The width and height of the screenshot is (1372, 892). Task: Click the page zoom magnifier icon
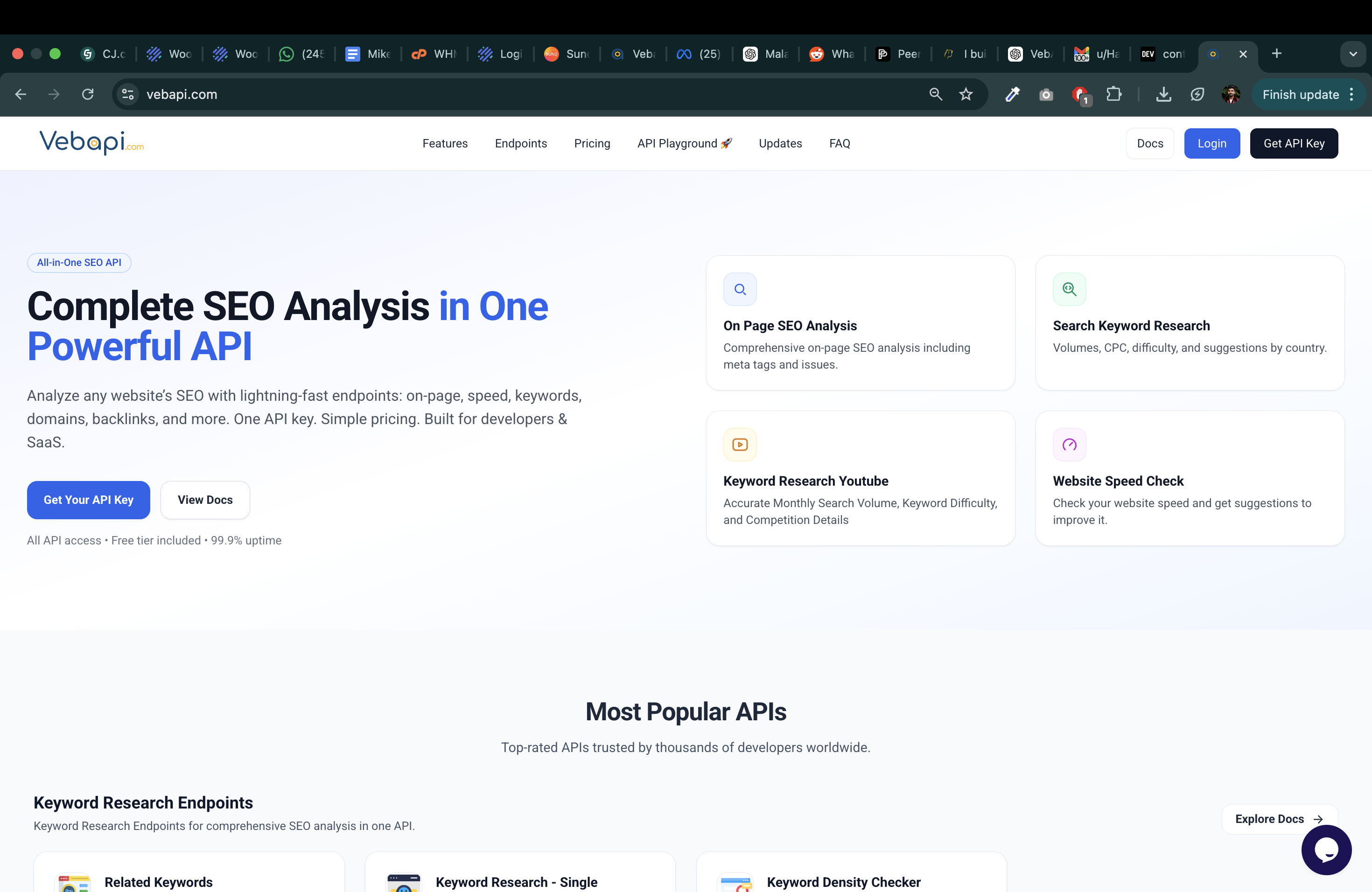(935, 95)
